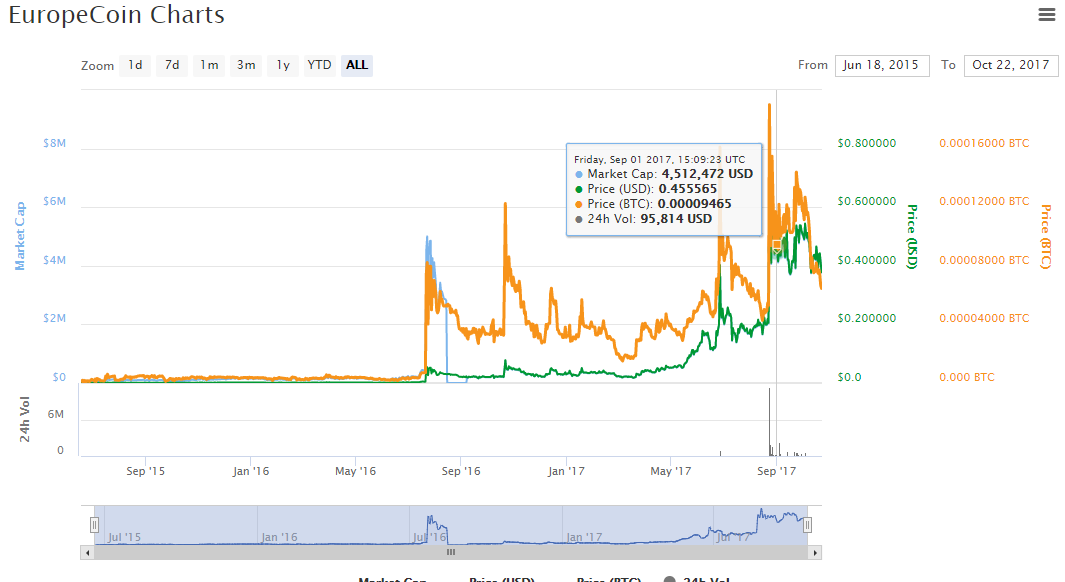The height and width of the screenshot is (582, 1065).
Task: Edit the To date field
Action: [1011, 65]
